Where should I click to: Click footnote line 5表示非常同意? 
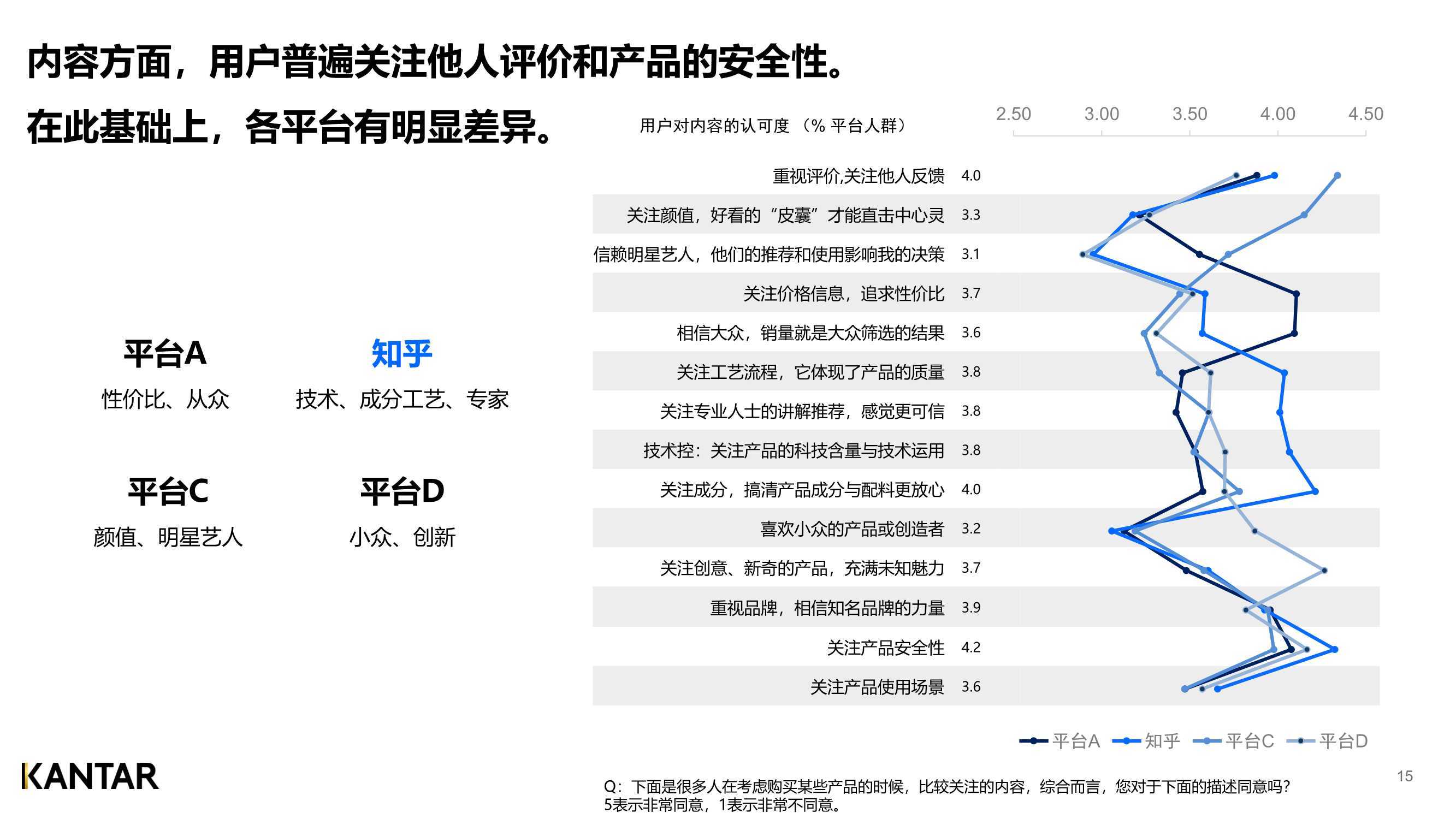[722, 804]
